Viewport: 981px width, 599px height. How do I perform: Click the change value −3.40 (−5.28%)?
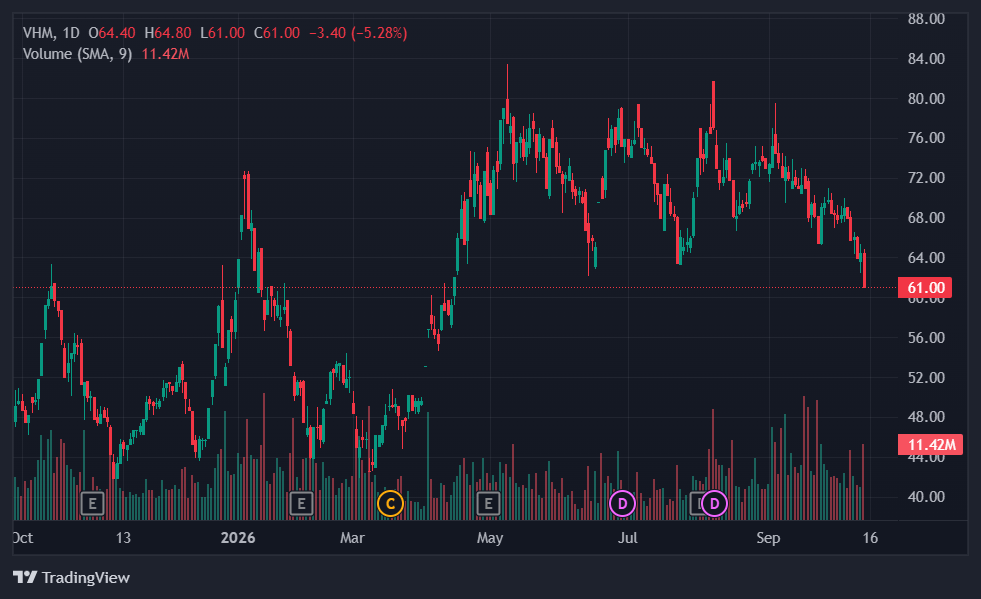point(358,33)
